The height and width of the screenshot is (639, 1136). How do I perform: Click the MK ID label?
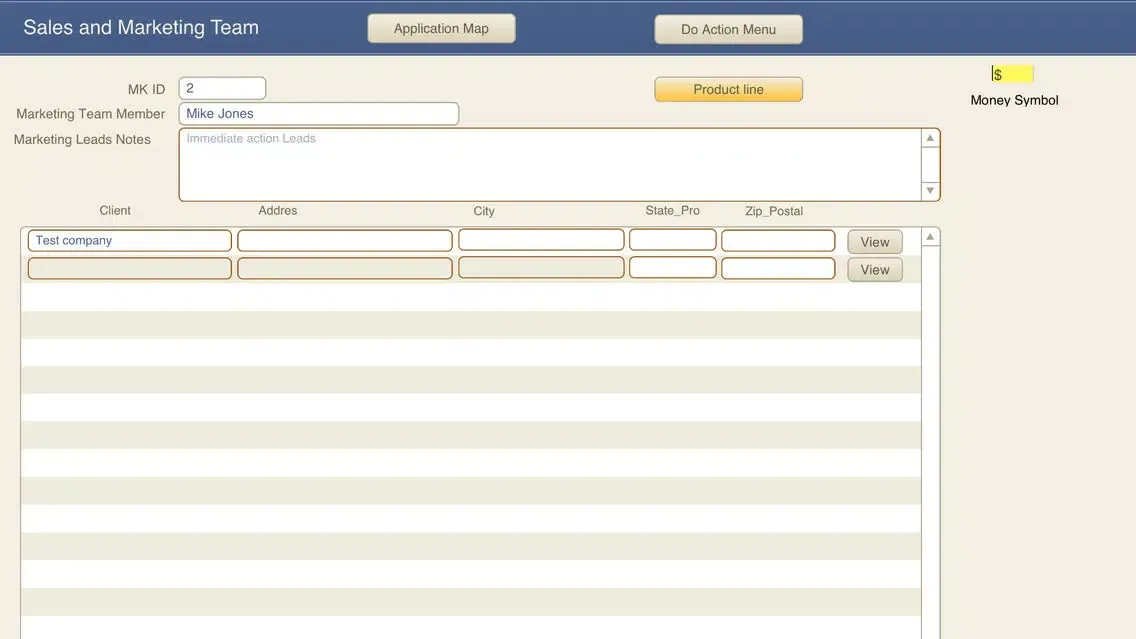click(146, 89)
